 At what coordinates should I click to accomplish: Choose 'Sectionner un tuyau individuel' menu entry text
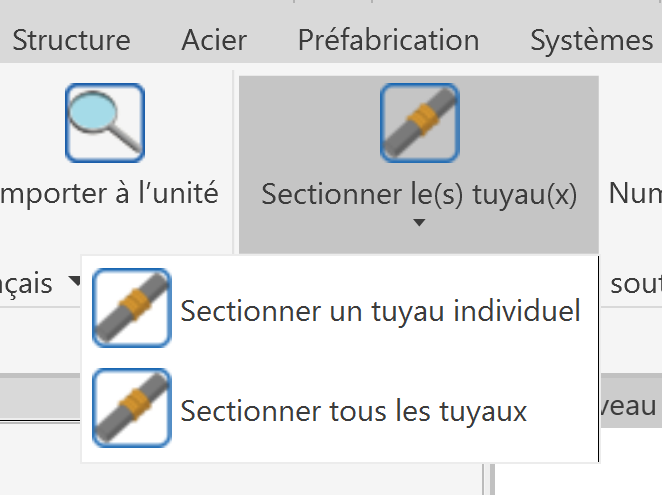point(380,311)
